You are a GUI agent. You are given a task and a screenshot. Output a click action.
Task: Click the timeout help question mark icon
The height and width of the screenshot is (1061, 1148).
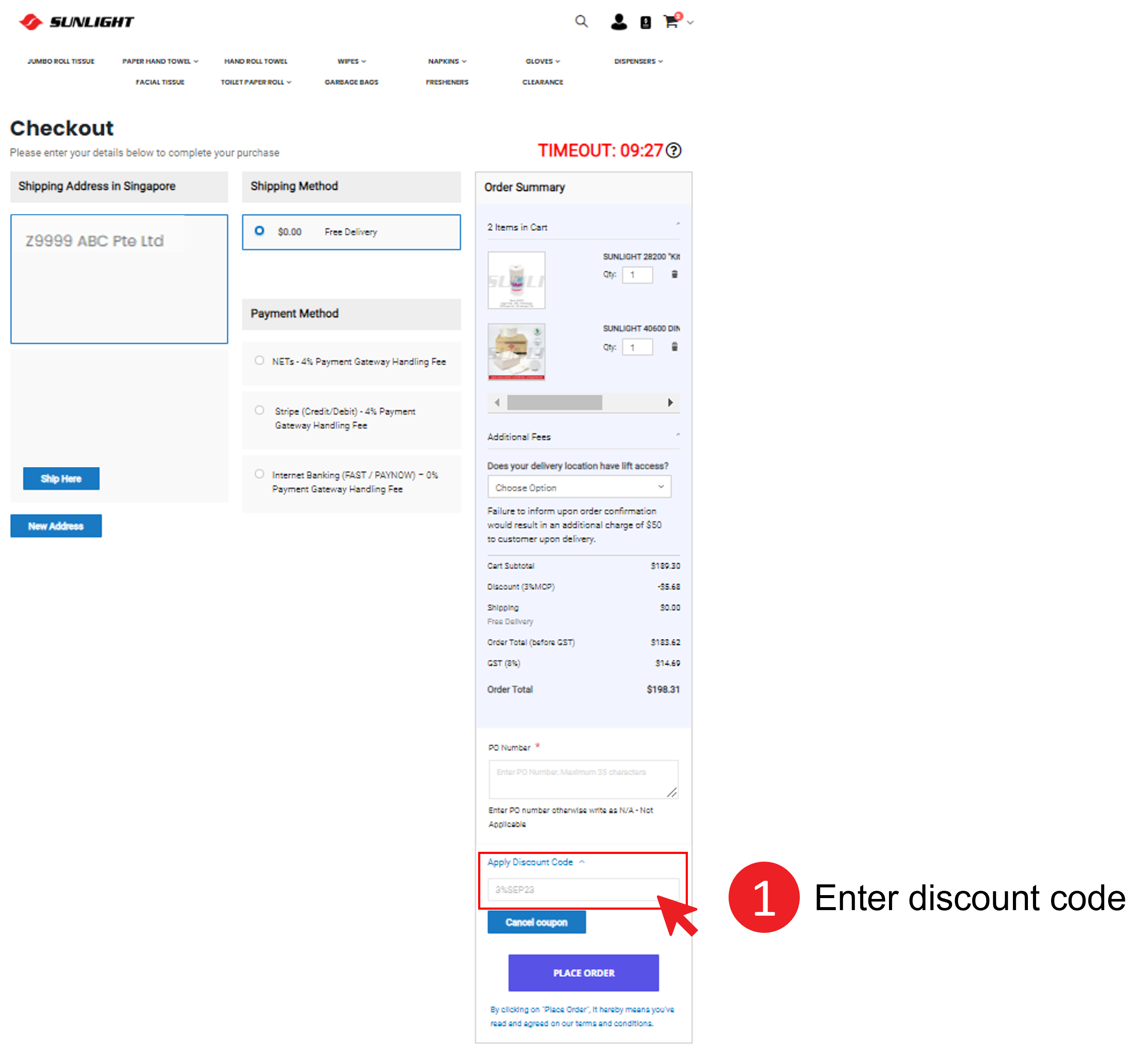(674, 150)
